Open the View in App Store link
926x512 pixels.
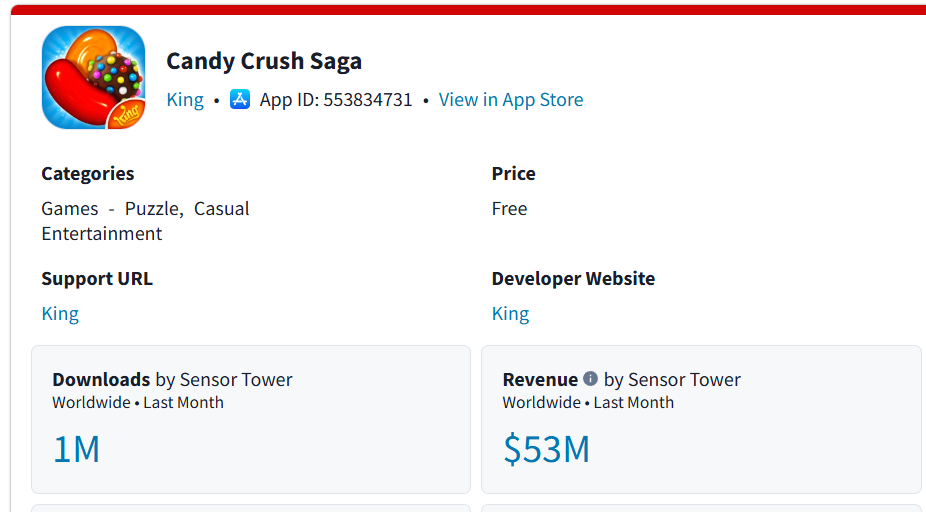coord(510,100)
